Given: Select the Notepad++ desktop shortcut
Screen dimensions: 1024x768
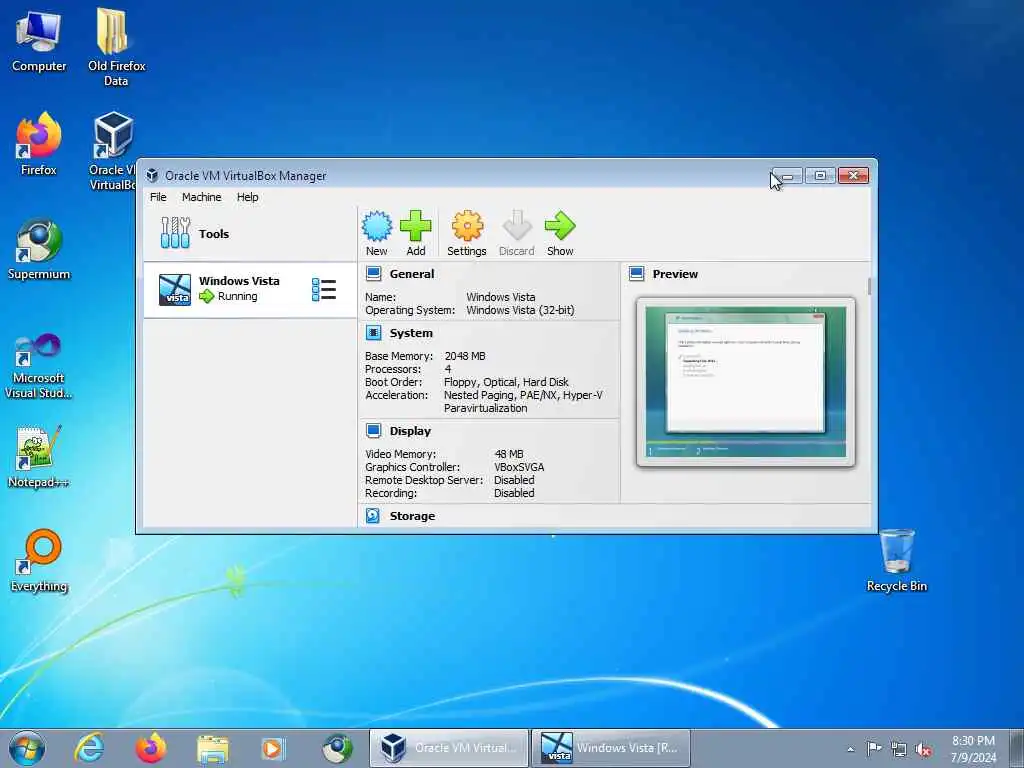Looking at the screenshot, I should tap(39, 457).
